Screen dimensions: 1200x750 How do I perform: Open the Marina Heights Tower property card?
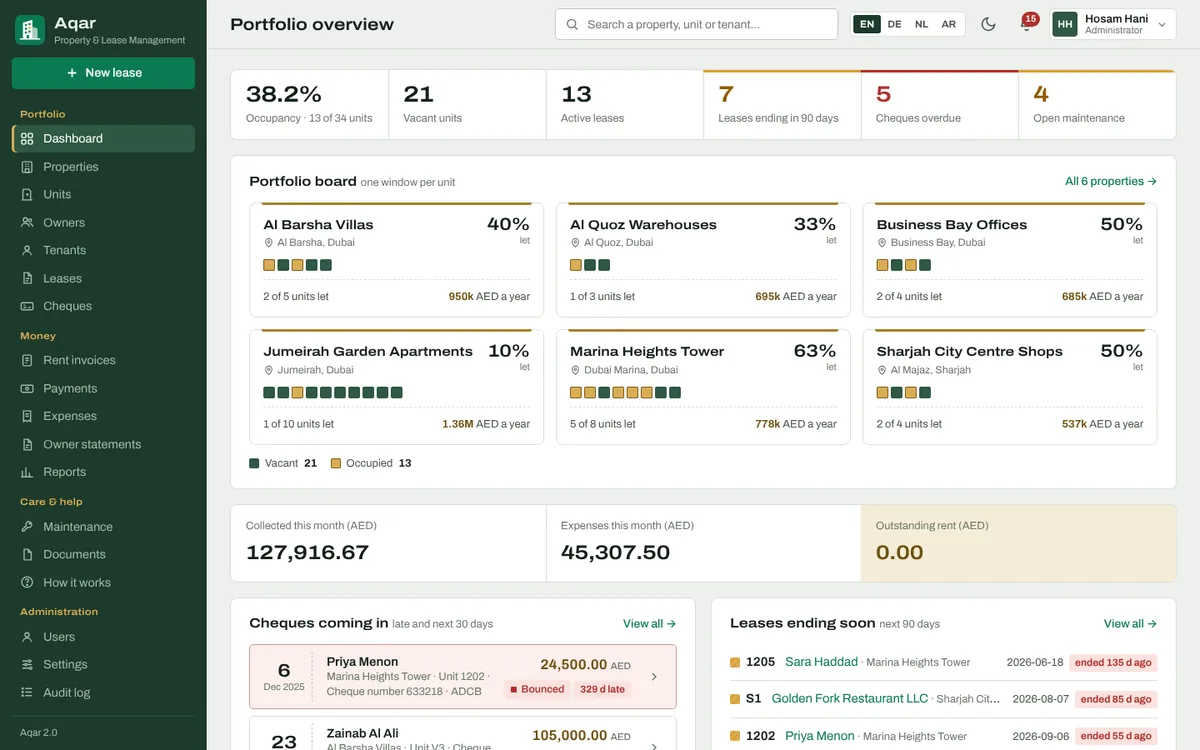(x=703, y=387)
